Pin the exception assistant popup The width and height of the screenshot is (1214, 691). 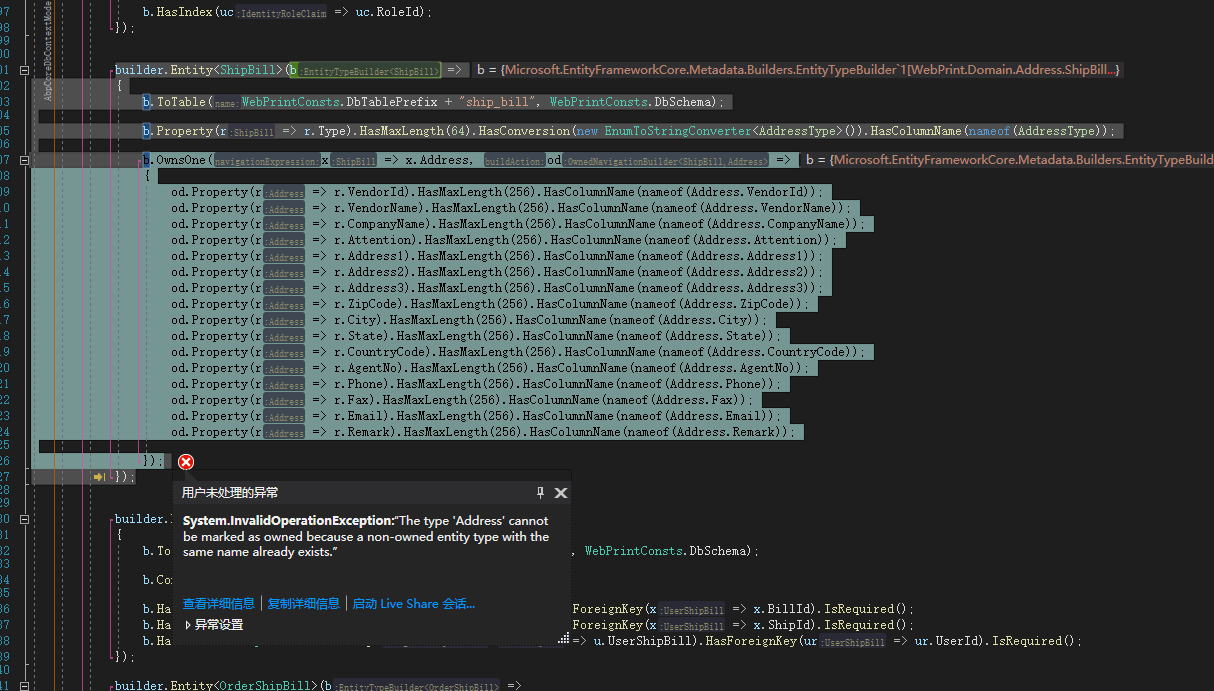tap(539, 492)
